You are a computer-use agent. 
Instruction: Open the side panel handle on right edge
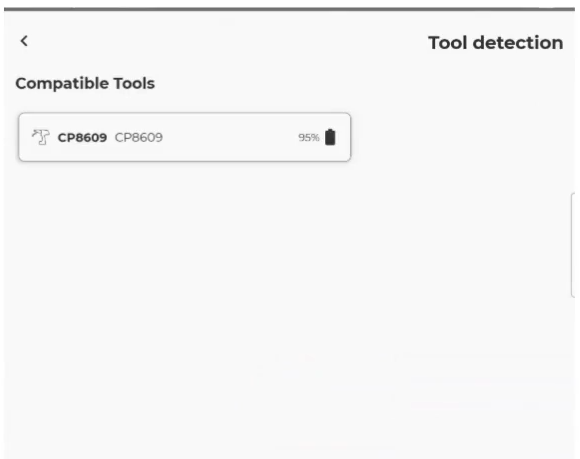click(574, 245)
